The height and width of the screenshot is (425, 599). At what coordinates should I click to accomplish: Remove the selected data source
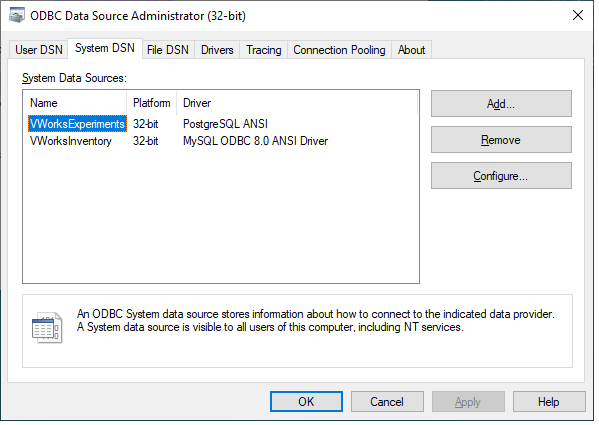(501, 140)
